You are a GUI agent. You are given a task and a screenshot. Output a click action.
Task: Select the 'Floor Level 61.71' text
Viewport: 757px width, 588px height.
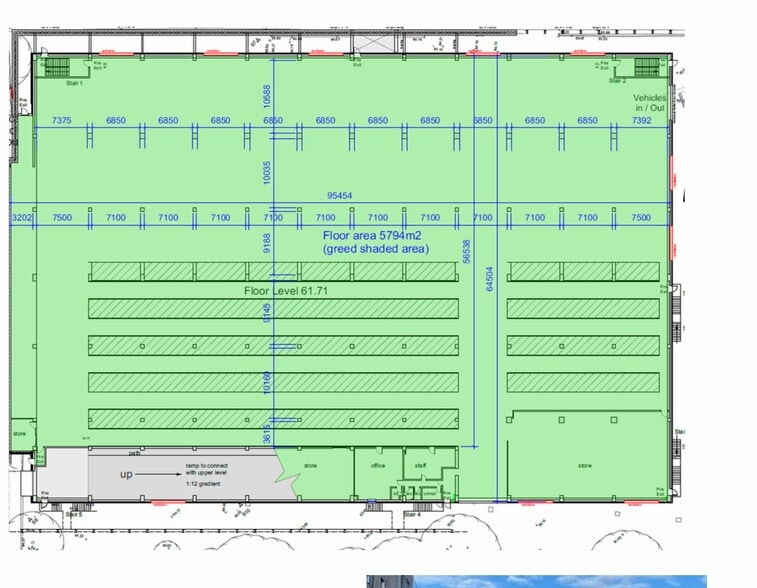point(287,291)
